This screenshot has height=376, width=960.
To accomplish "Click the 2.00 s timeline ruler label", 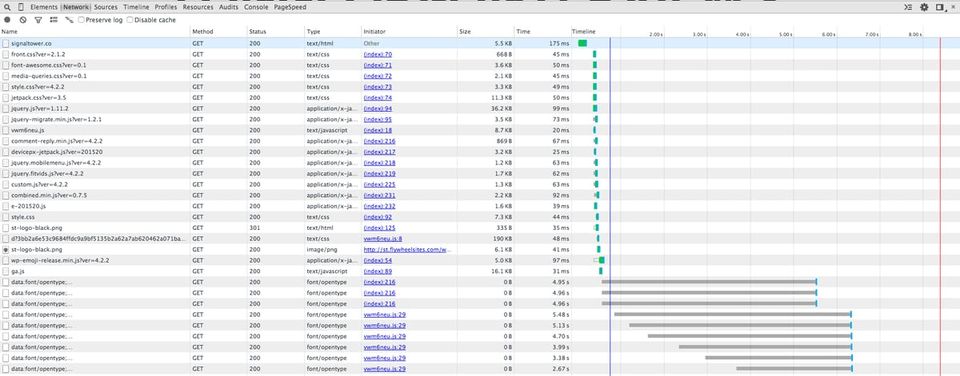I will pyautogui.click(x=656, y=34).
